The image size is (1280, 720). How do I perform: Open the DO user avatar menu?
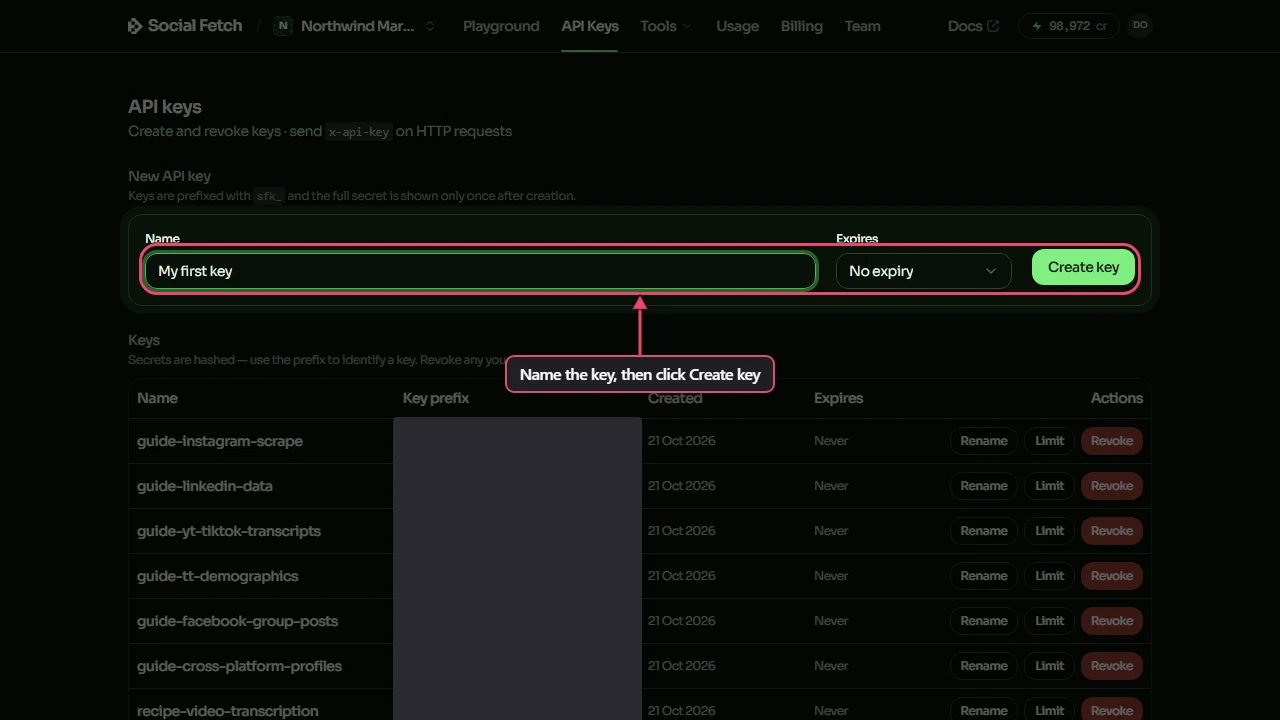point(1140,26)
